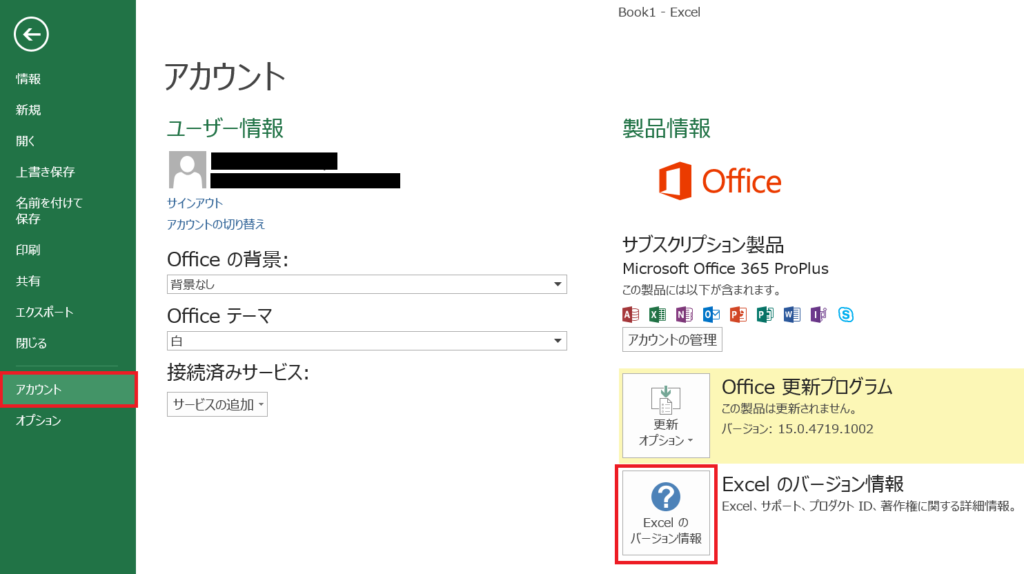Open the Office の背景 dropdown

pyautogui.click(x=366, y=284)
